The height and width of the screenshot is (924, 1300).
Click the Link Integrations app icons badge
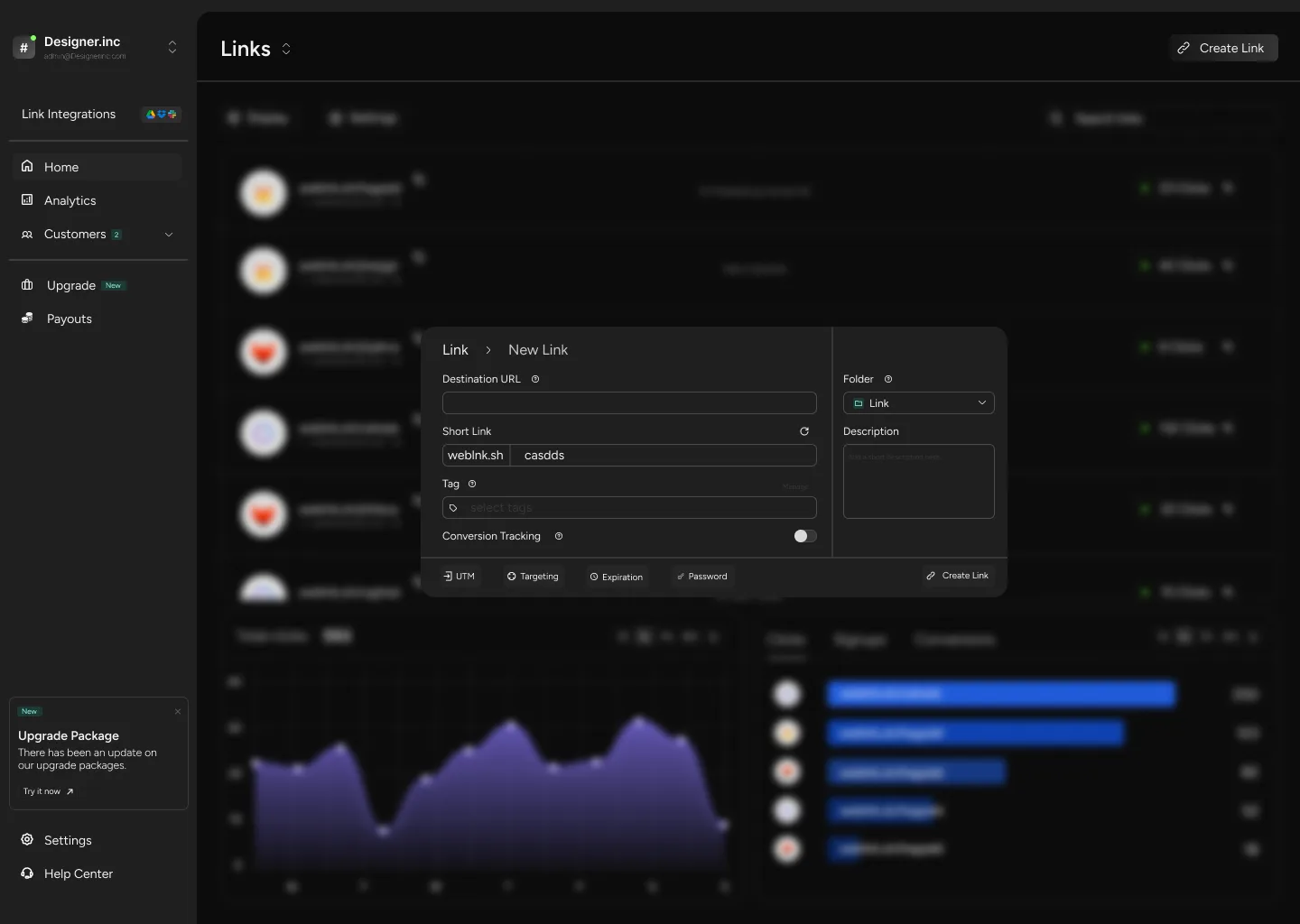click(x=162, y=115)
